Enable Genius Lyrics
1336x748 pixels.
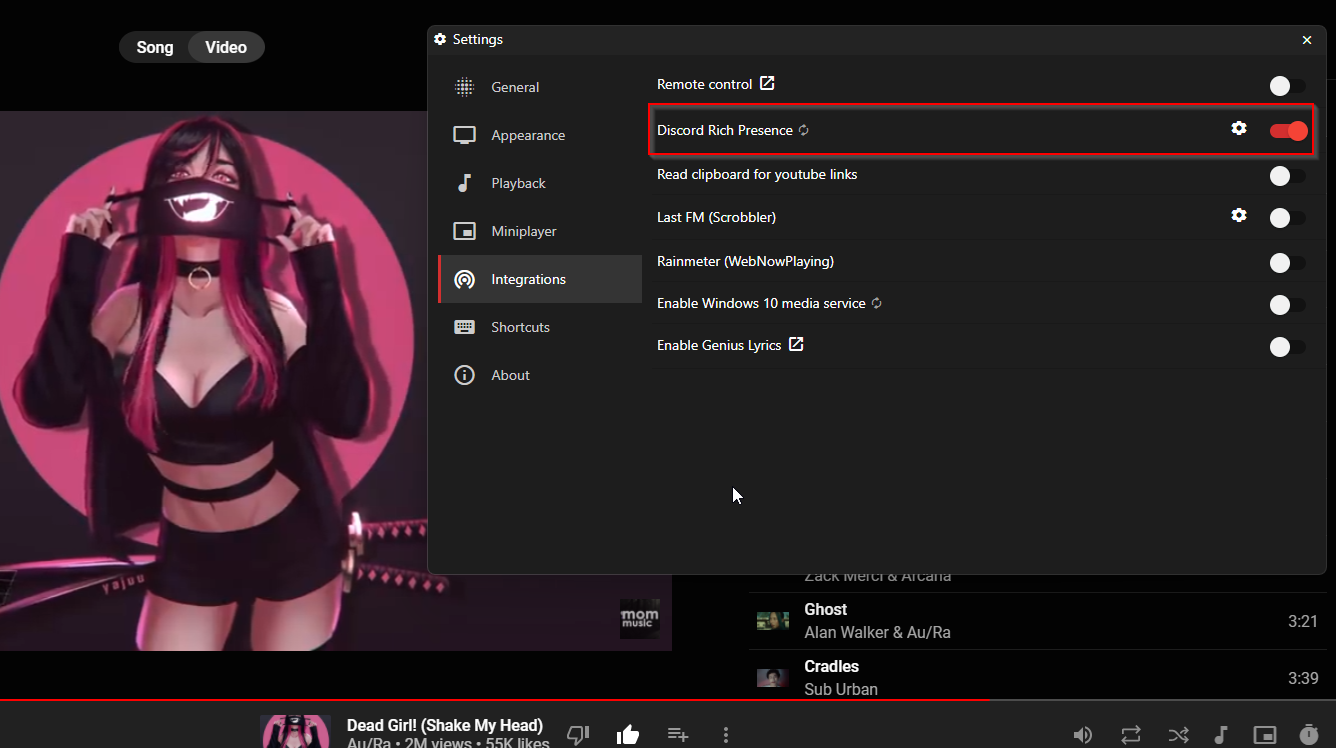tap(1287, 347)
